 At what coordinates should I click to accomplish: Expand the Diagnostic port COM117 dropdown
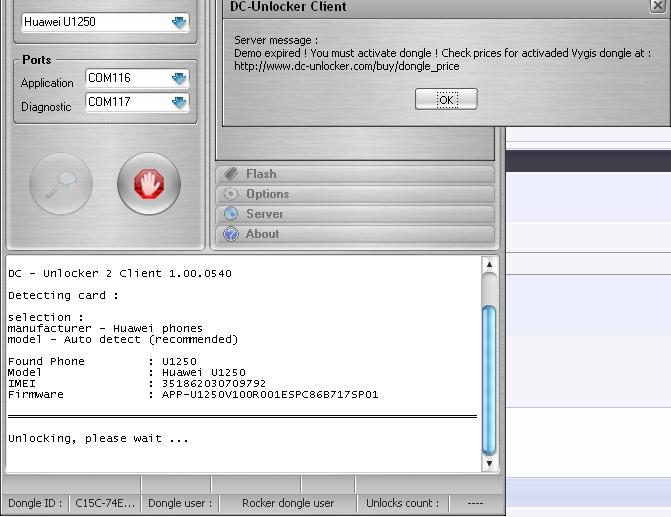click(x=178, y=102)
